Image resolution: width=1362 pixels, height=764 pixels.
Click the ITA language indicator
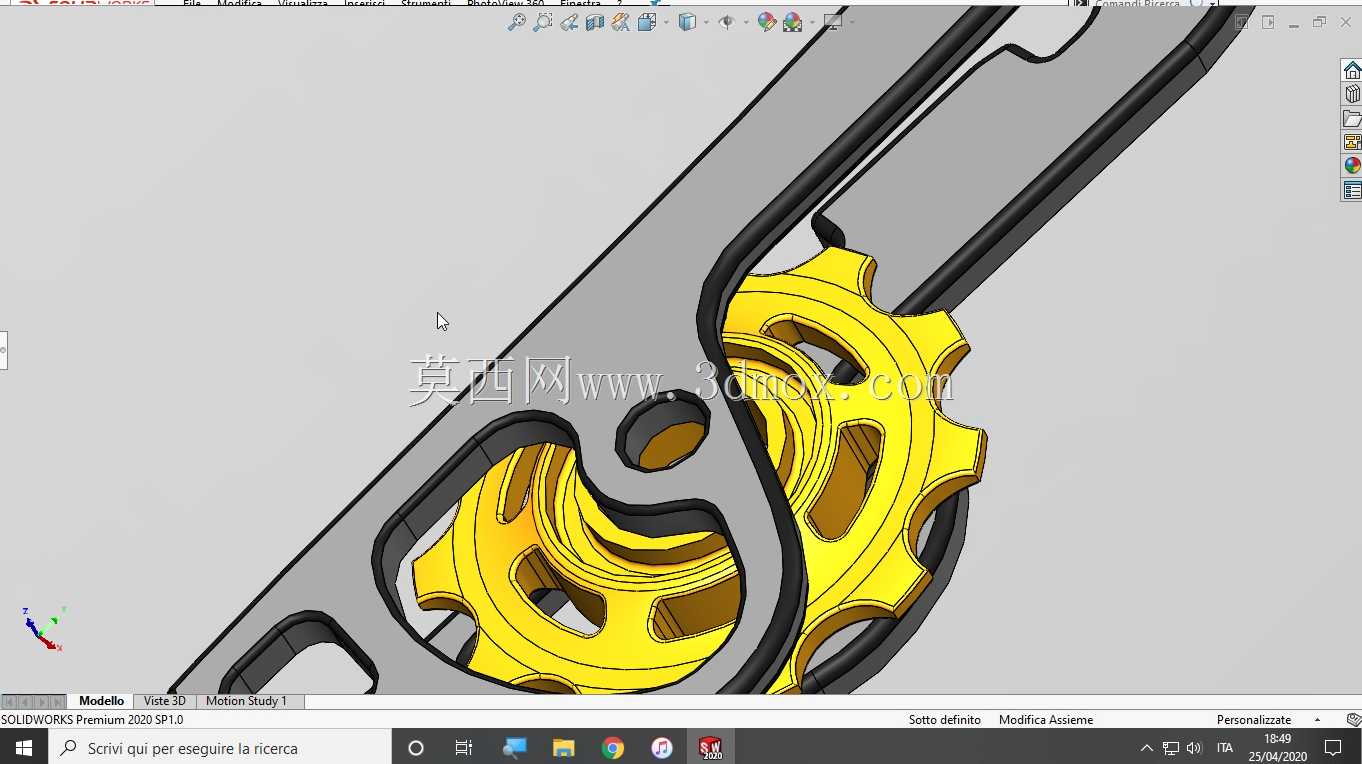[x=1225, y=748]
